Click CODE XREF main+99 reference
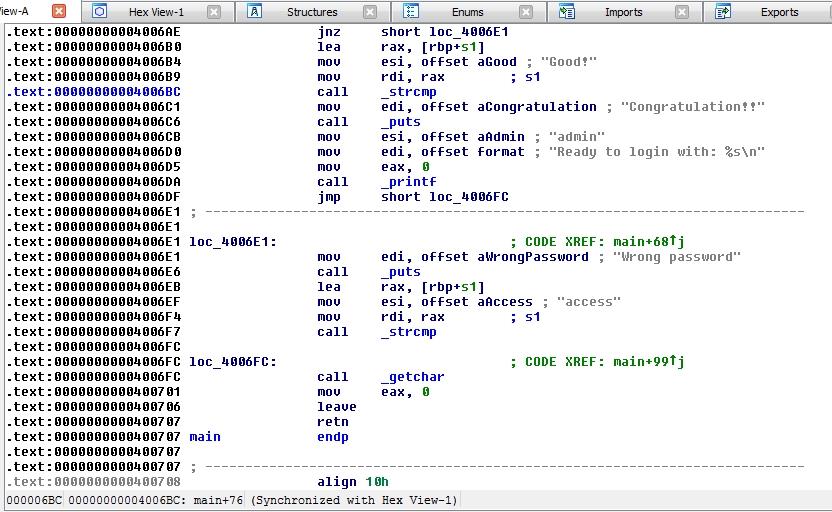Image resolution: width=832 pixels, height=512 pixels. coord(648,362)
